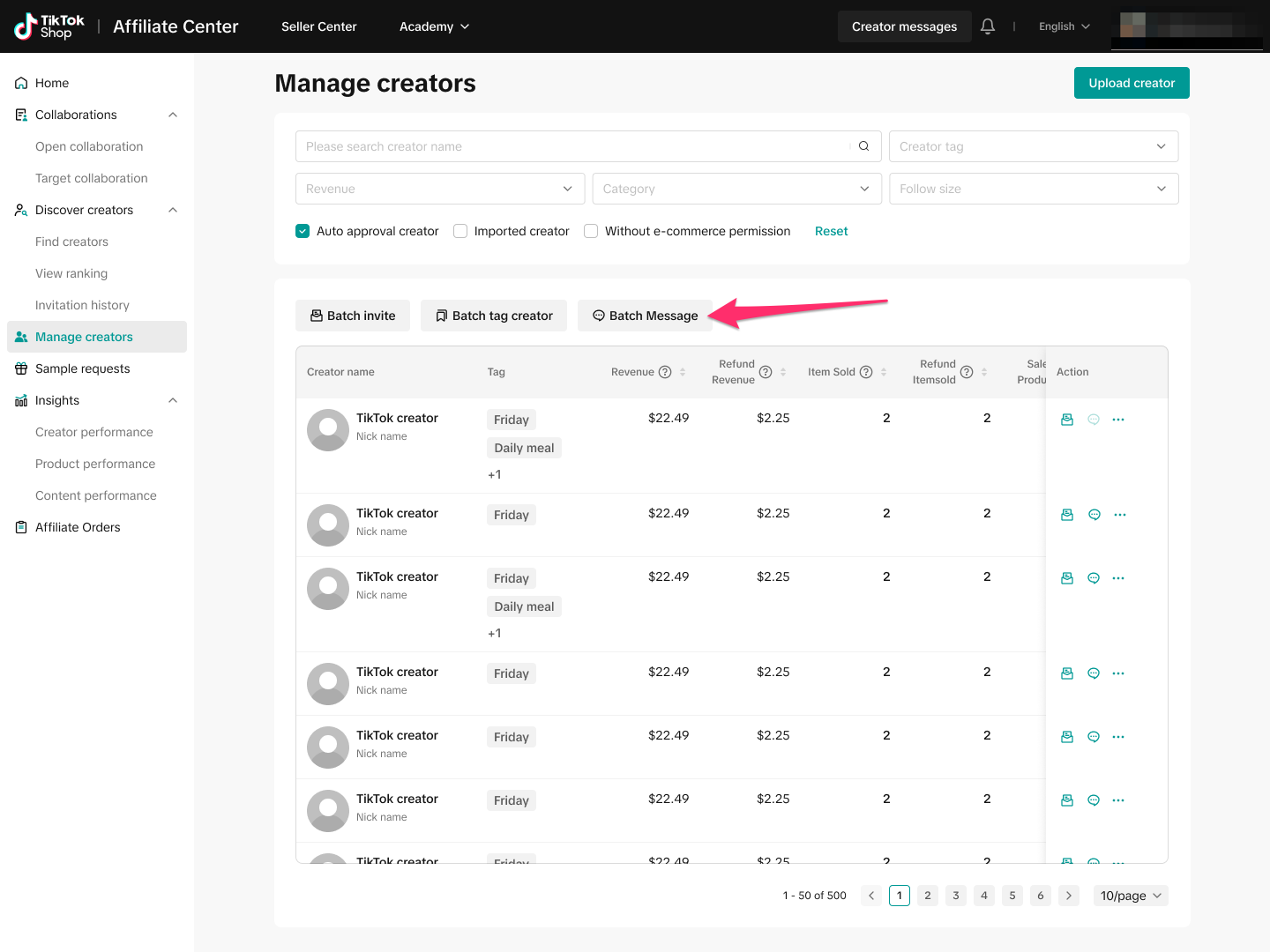Screen dimensions: 1270x952
Task: Click the search magnifier icon
Action: 863,146
